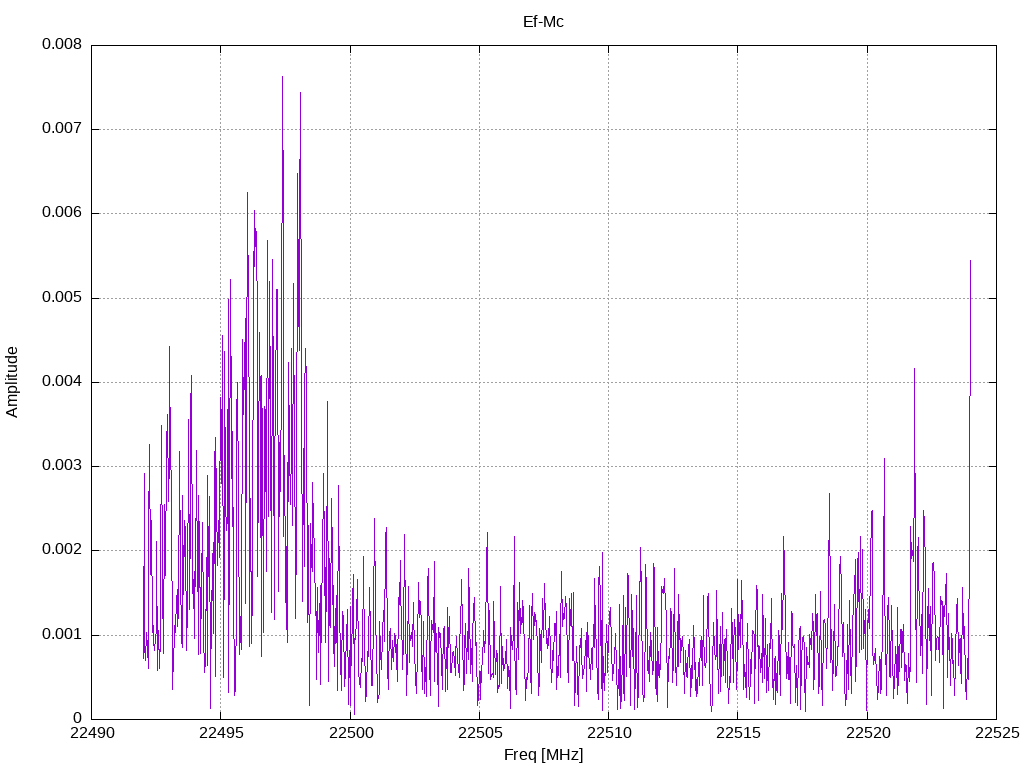Click the Amplitude axis label
The width and height of the screenshot is (1024, 768).
12,382
